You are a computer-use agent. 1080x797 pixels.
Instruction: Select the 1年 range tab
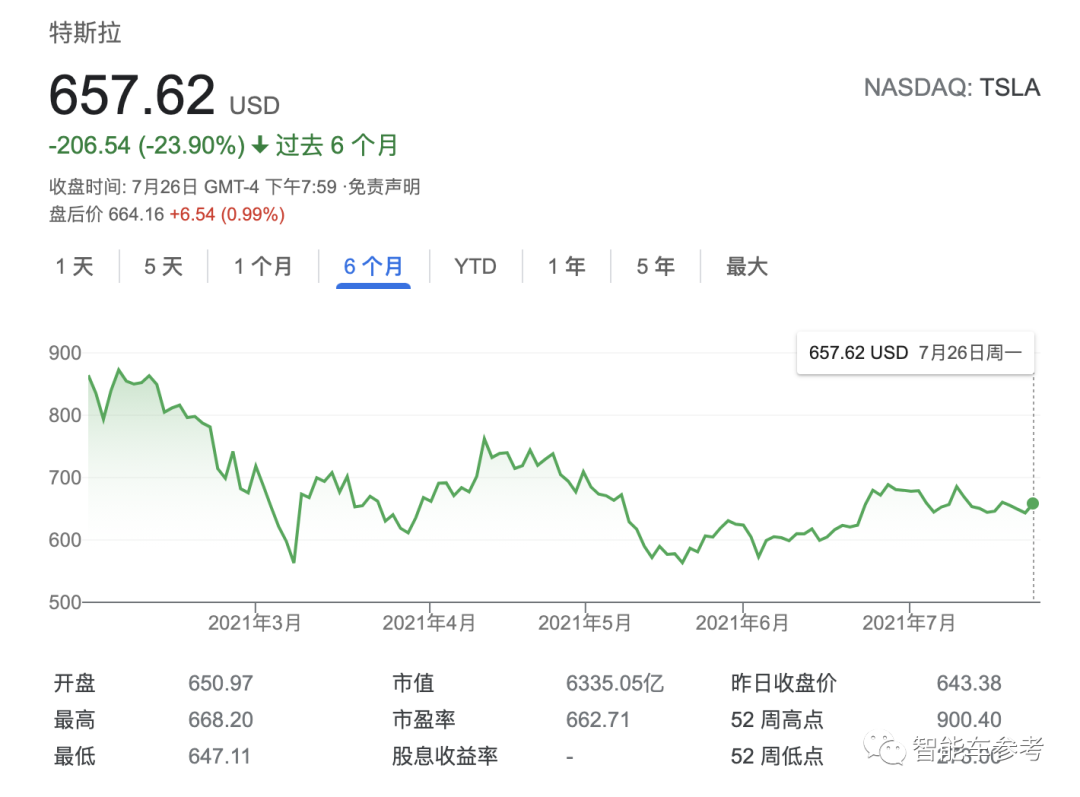pyautogui.click(x=566, y=266)
